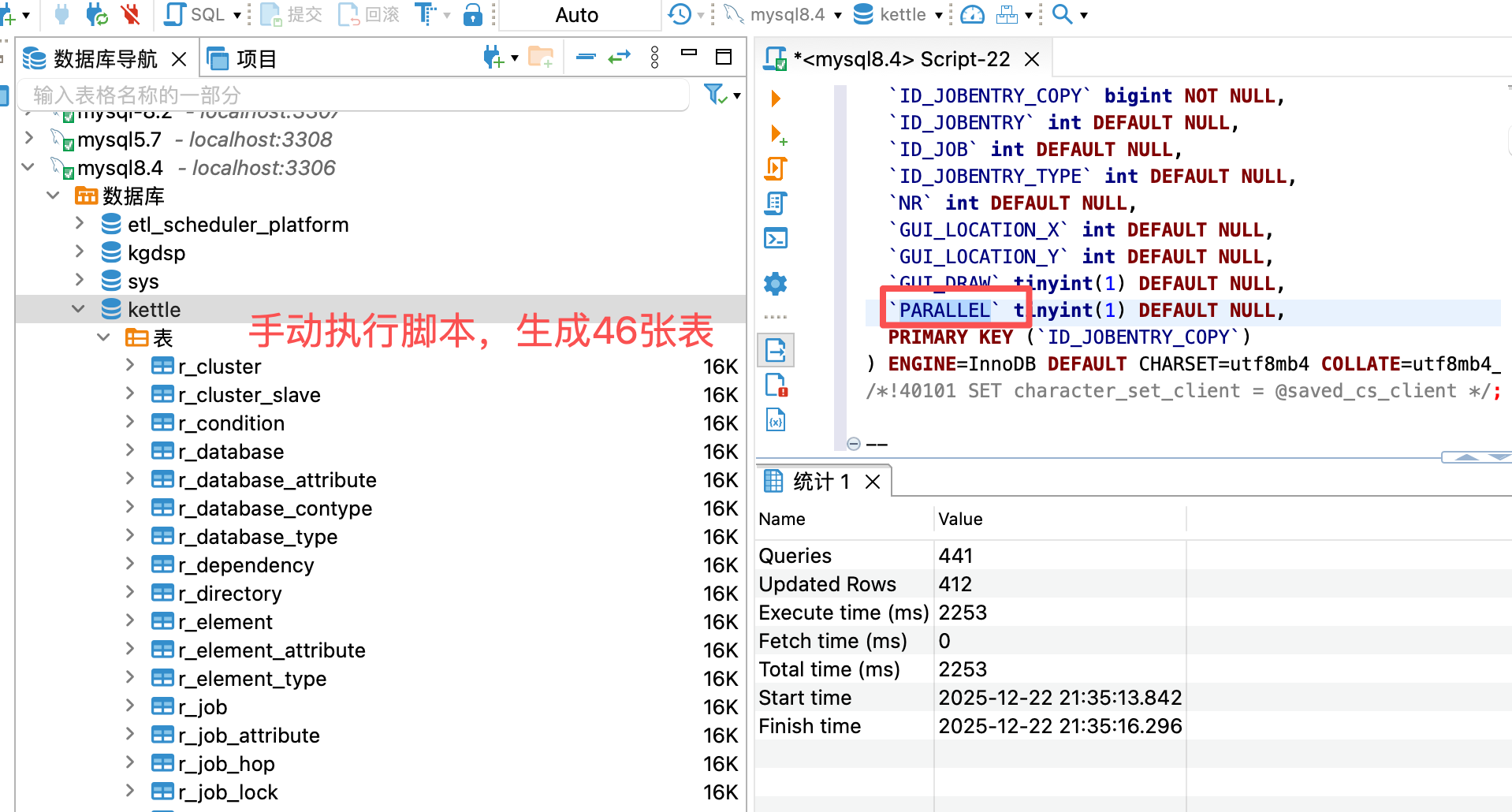The width and height of the screenshot is (1512, 812).
Task: Toggle connection read-only lock
Action: [473, 16]
